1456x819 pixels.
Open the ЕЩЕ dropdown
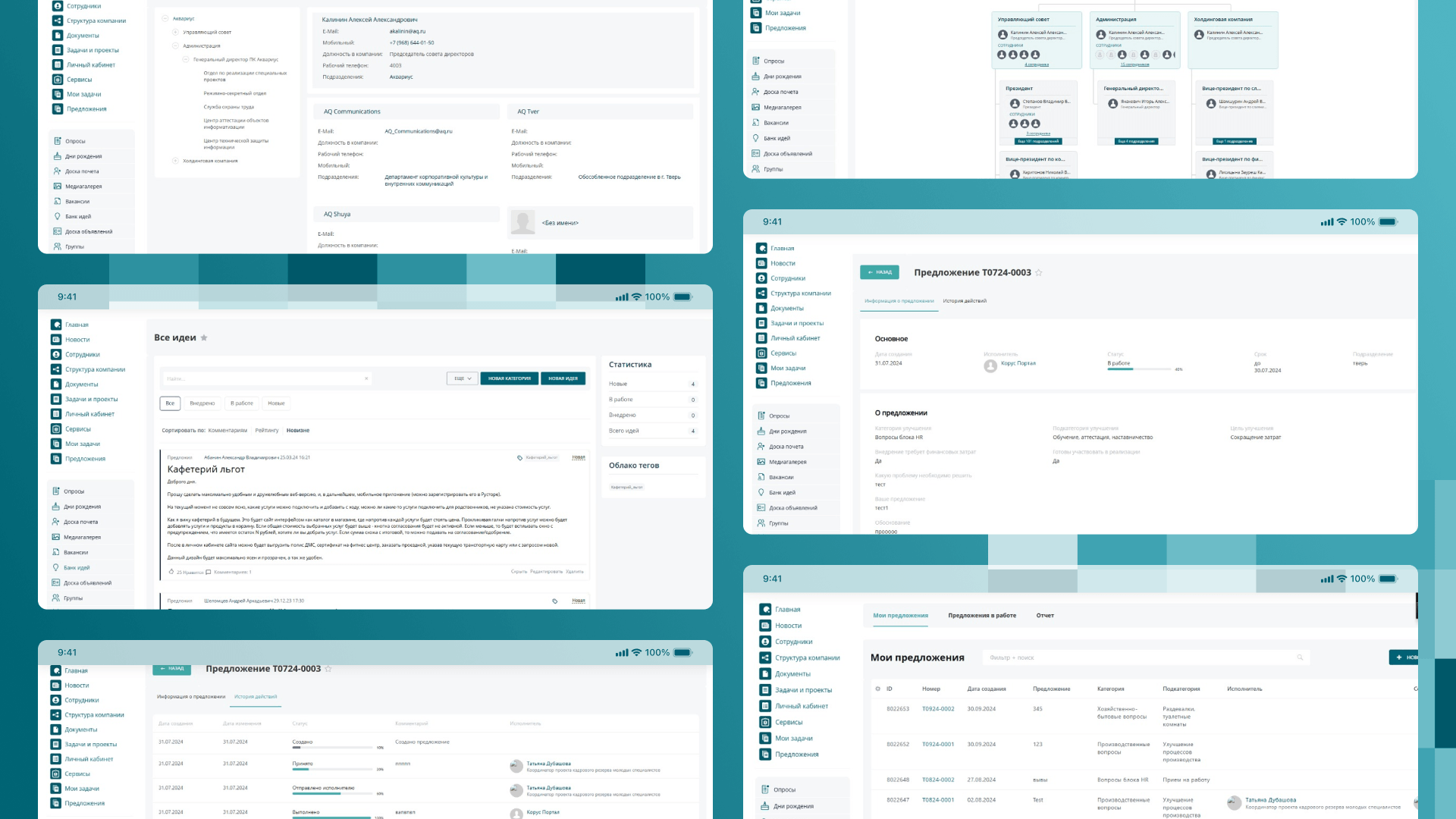pos(463,378)
